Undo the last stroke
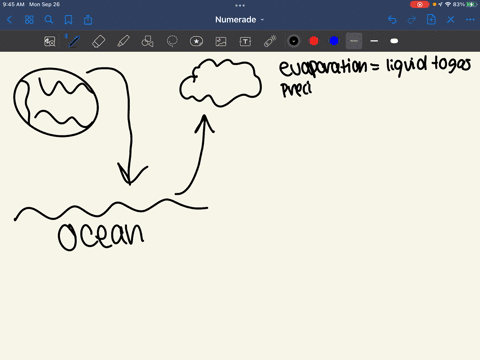The image size is (480, 360). [392, 20]
